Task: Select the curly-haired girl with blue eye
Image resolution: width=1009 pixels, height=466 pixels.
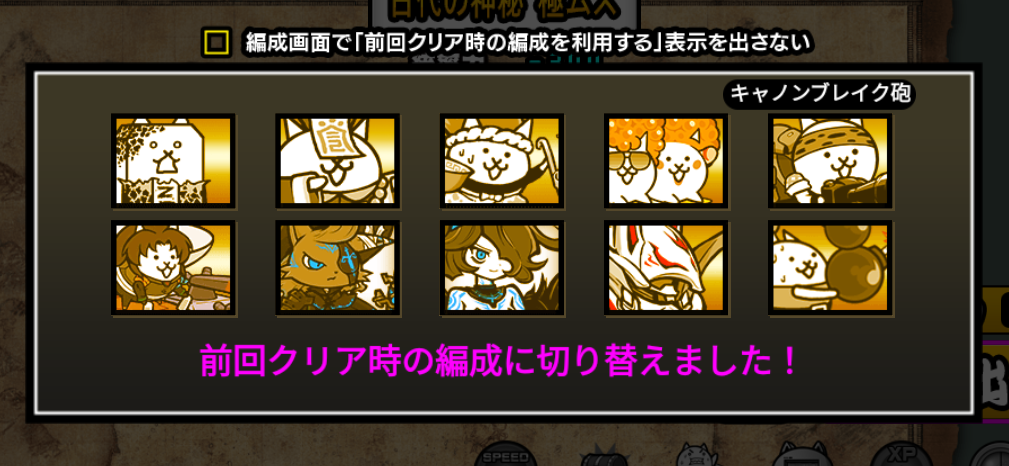Action: (502, 268)
